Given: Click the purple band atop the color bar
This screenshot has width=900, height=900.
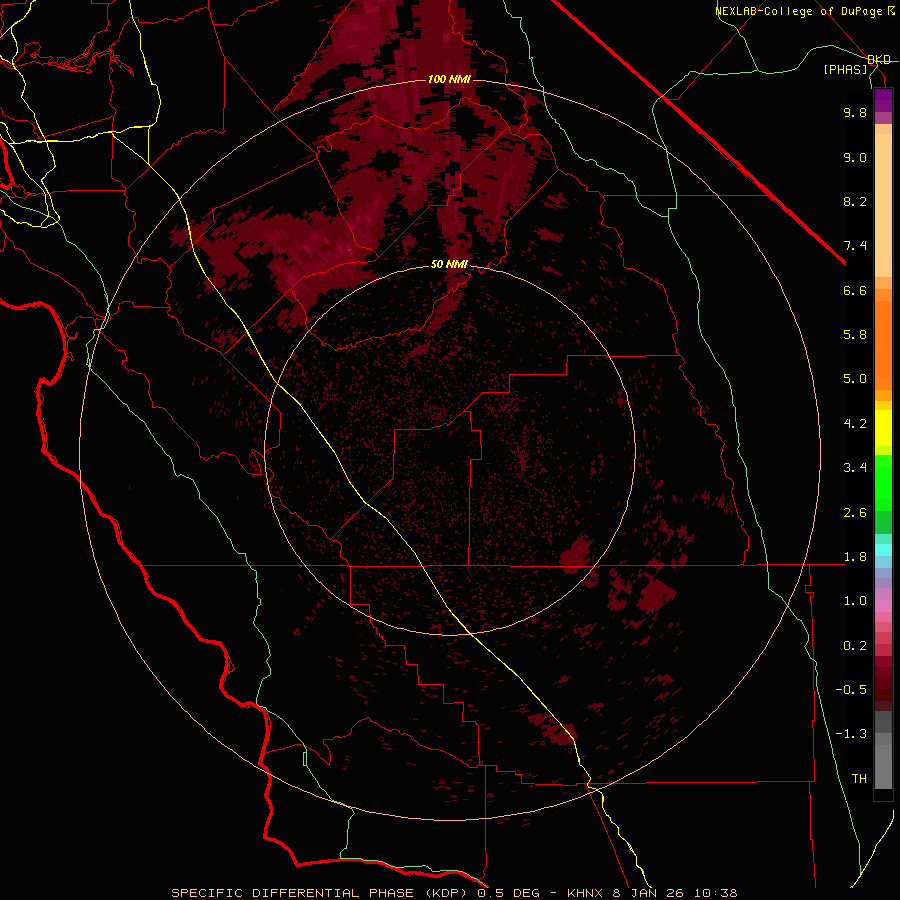Looking at the screenshot, I should (883, 100).
